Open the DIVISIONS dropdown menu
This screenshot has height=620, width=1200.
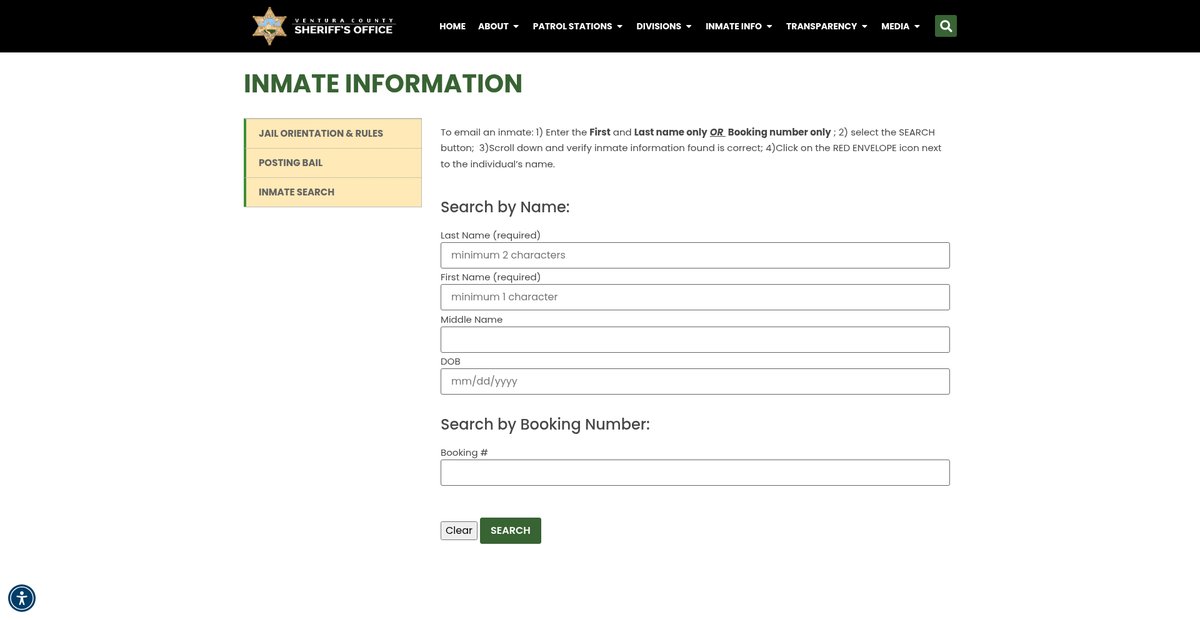(x=664, y=26)
